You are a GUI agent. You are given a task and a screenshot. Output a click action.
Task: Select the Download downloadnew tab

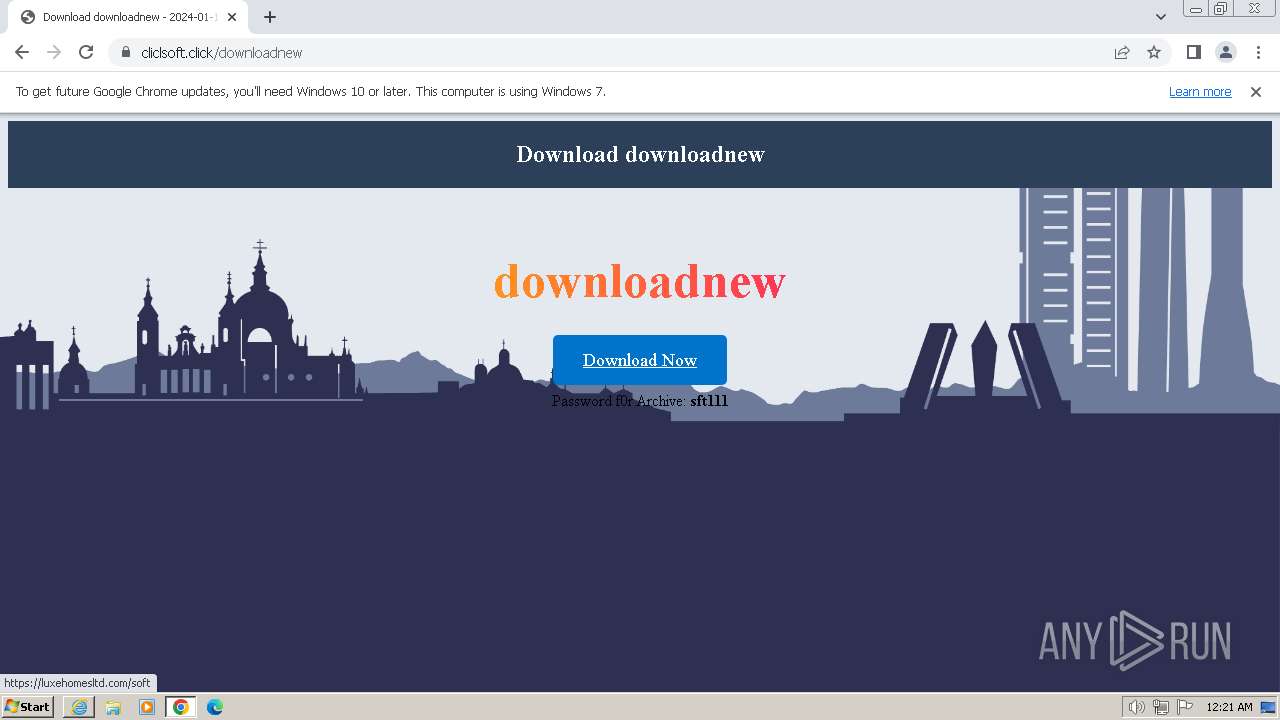click(x=128, y=17)
